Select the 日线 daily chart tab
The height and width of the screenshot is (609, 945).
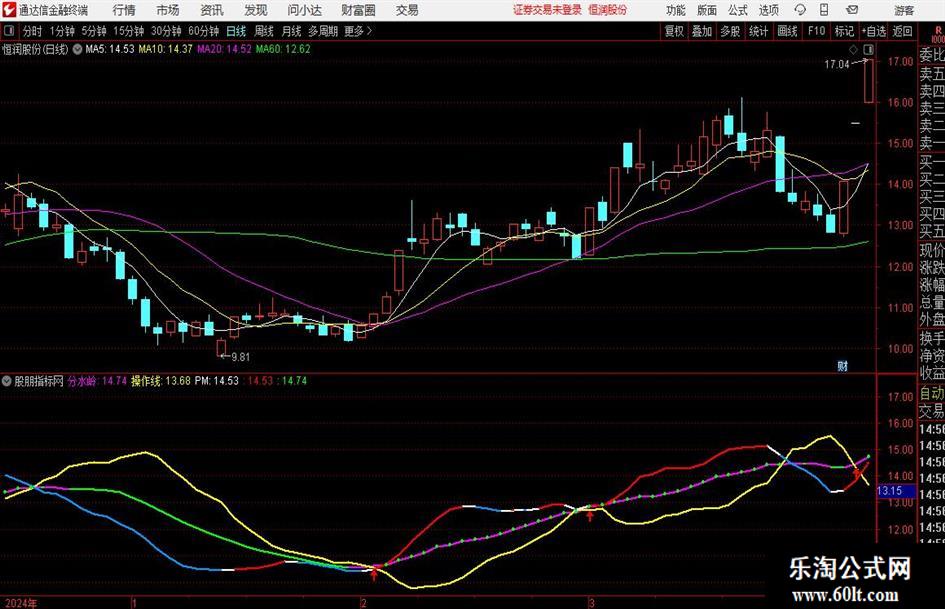pyautogui.click(x=236, y=31)
